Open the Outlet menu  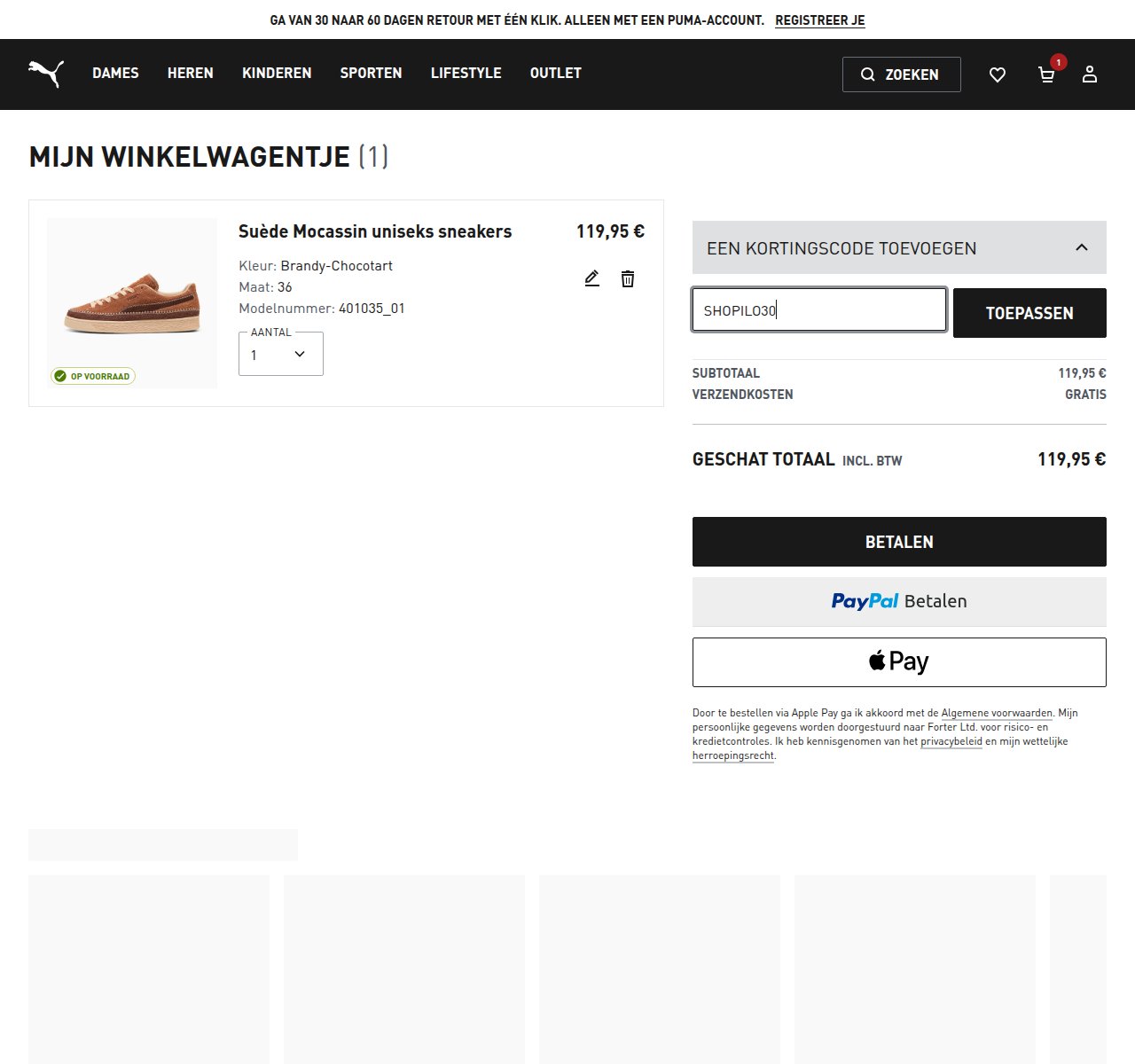556,73
